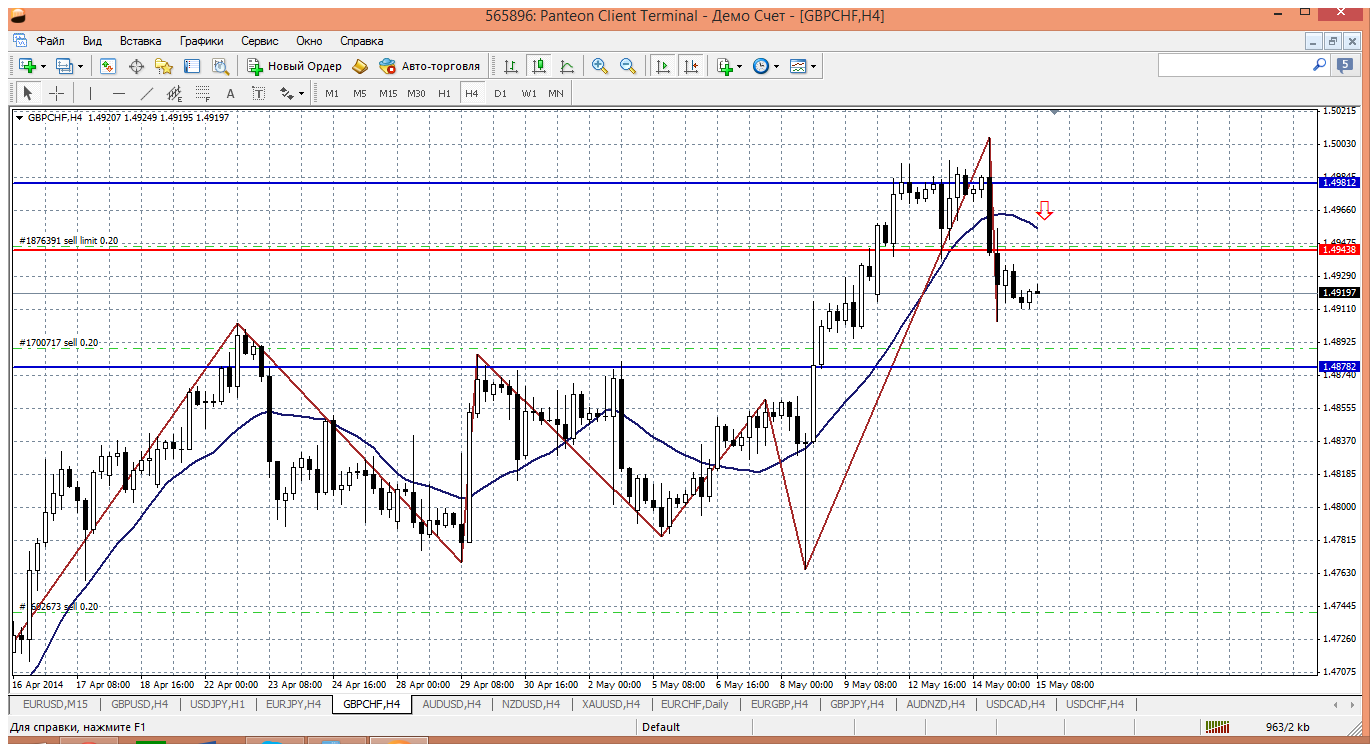Click the Zoom Out magnifier icon
This screenshot has width=1370, height=744.
pos(628,66)
